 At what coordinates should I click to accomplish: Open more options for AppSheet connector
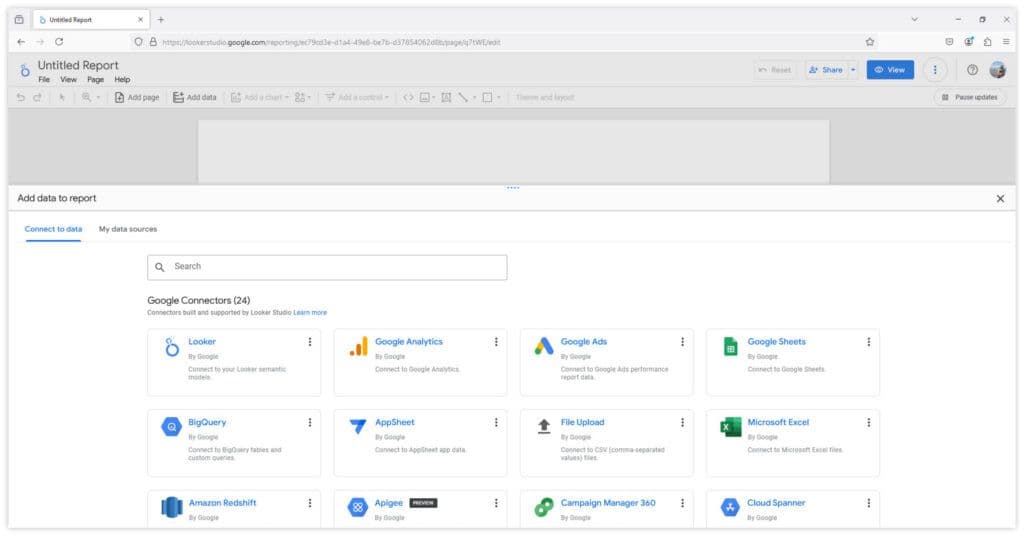[496, 422]
